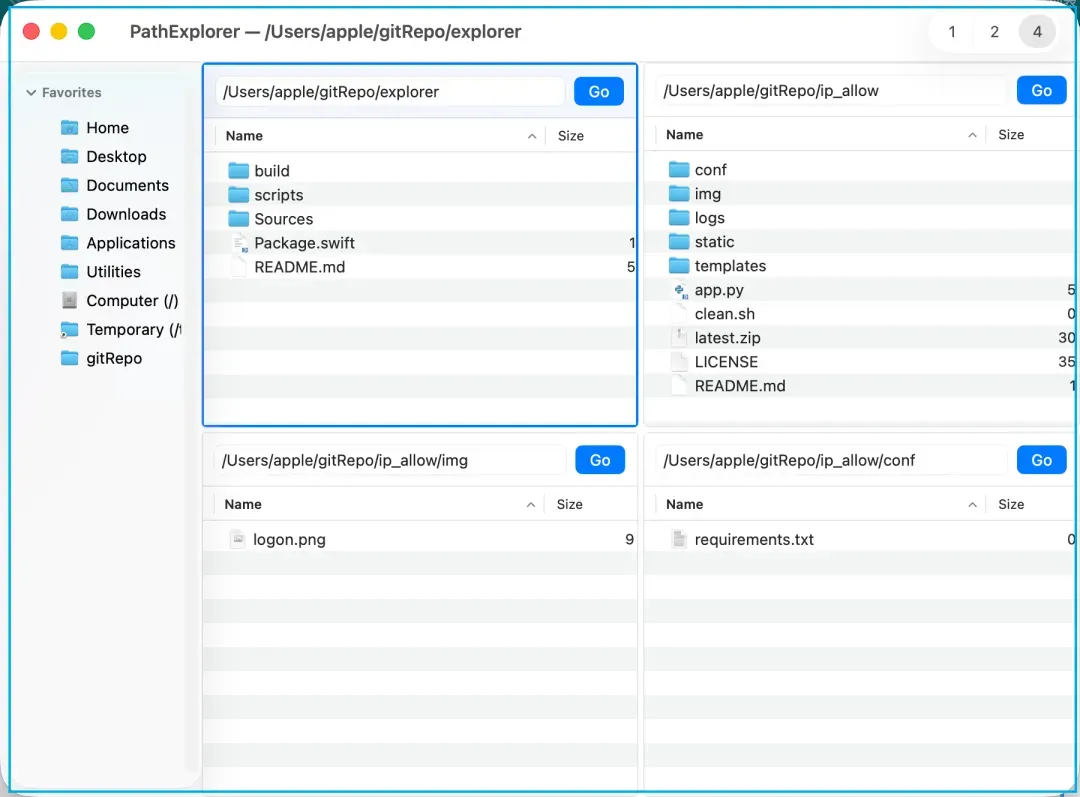The width and height of the screenshot is (1080, 797).
Task: Open 'Applications' label in Favorites
Action: click(131, 243)
